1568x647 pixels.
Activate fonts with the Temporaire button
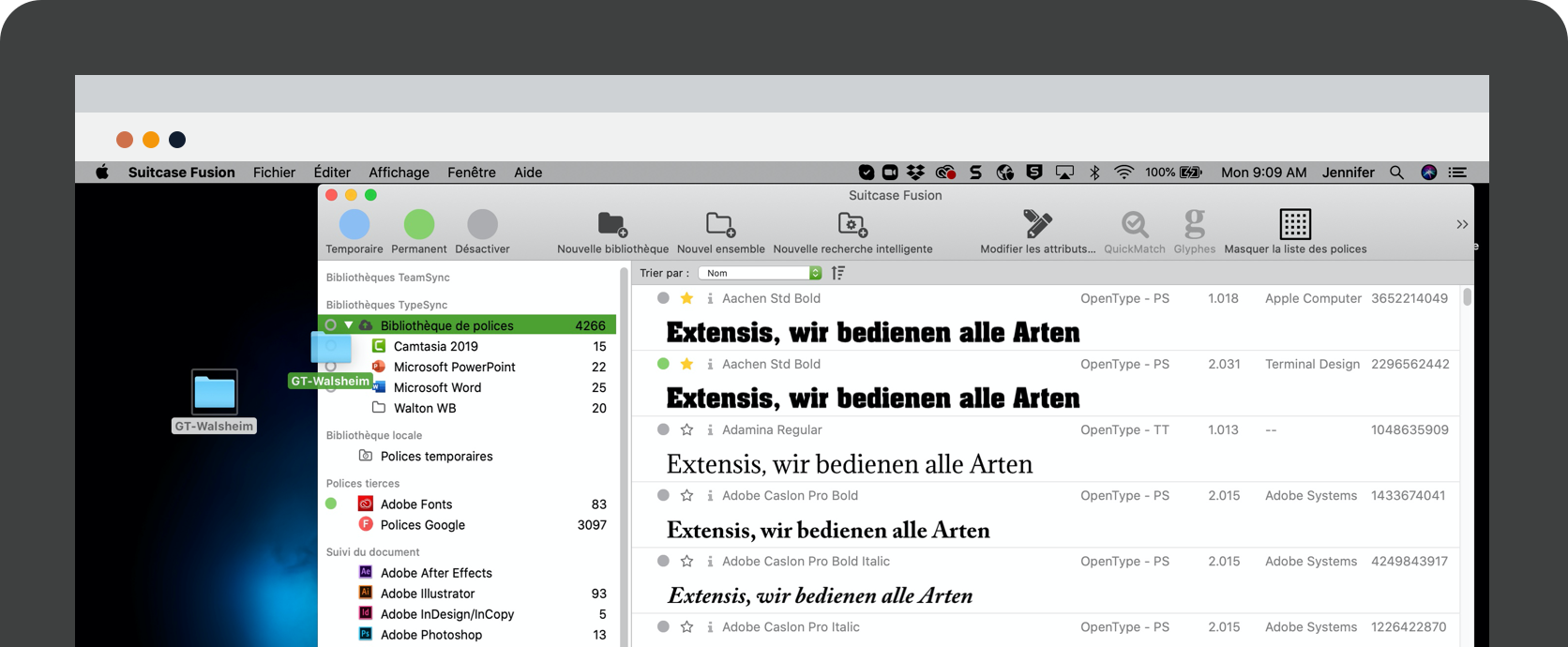[354, 232]
